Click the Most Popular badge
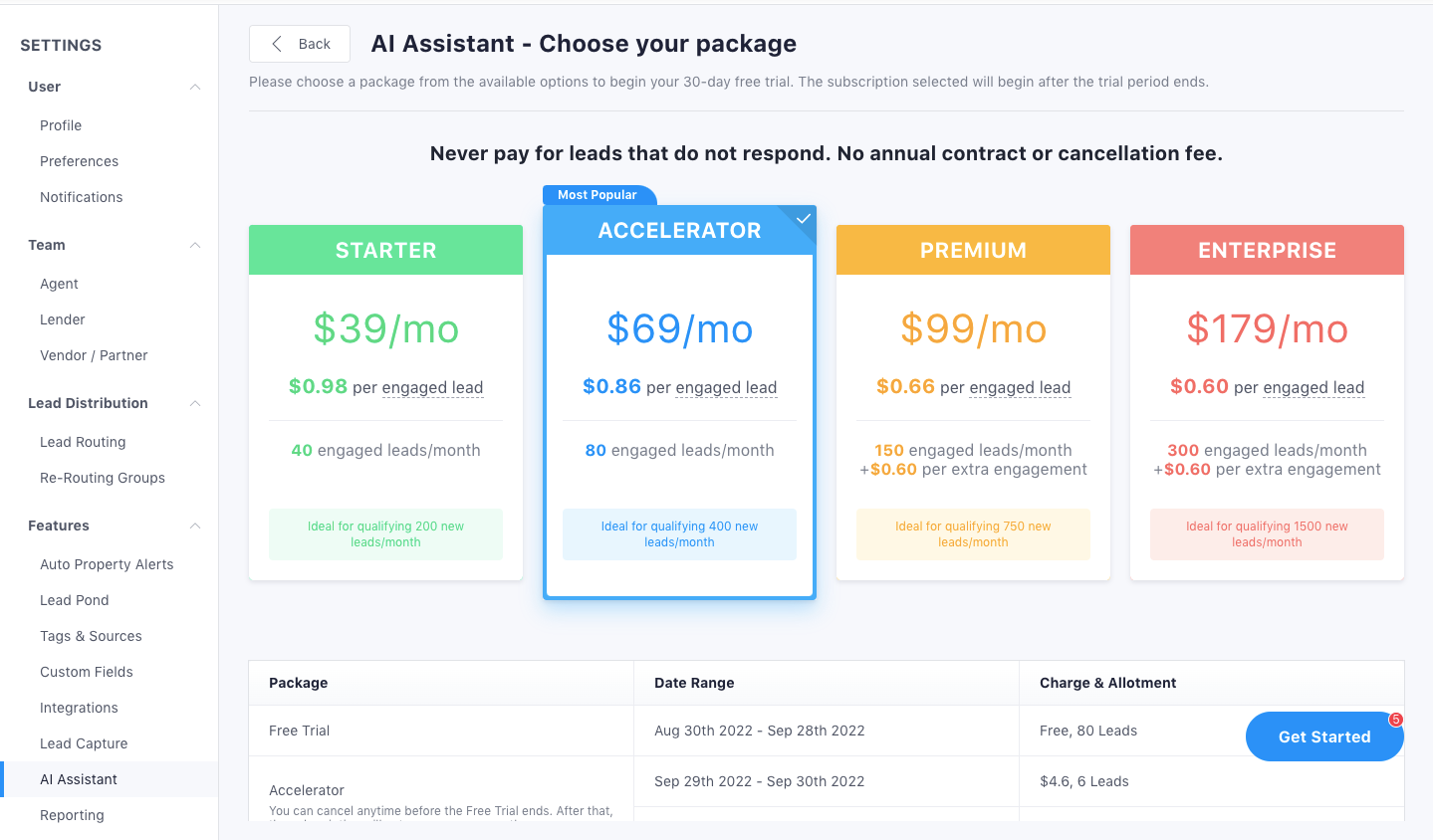 (597, 195)
